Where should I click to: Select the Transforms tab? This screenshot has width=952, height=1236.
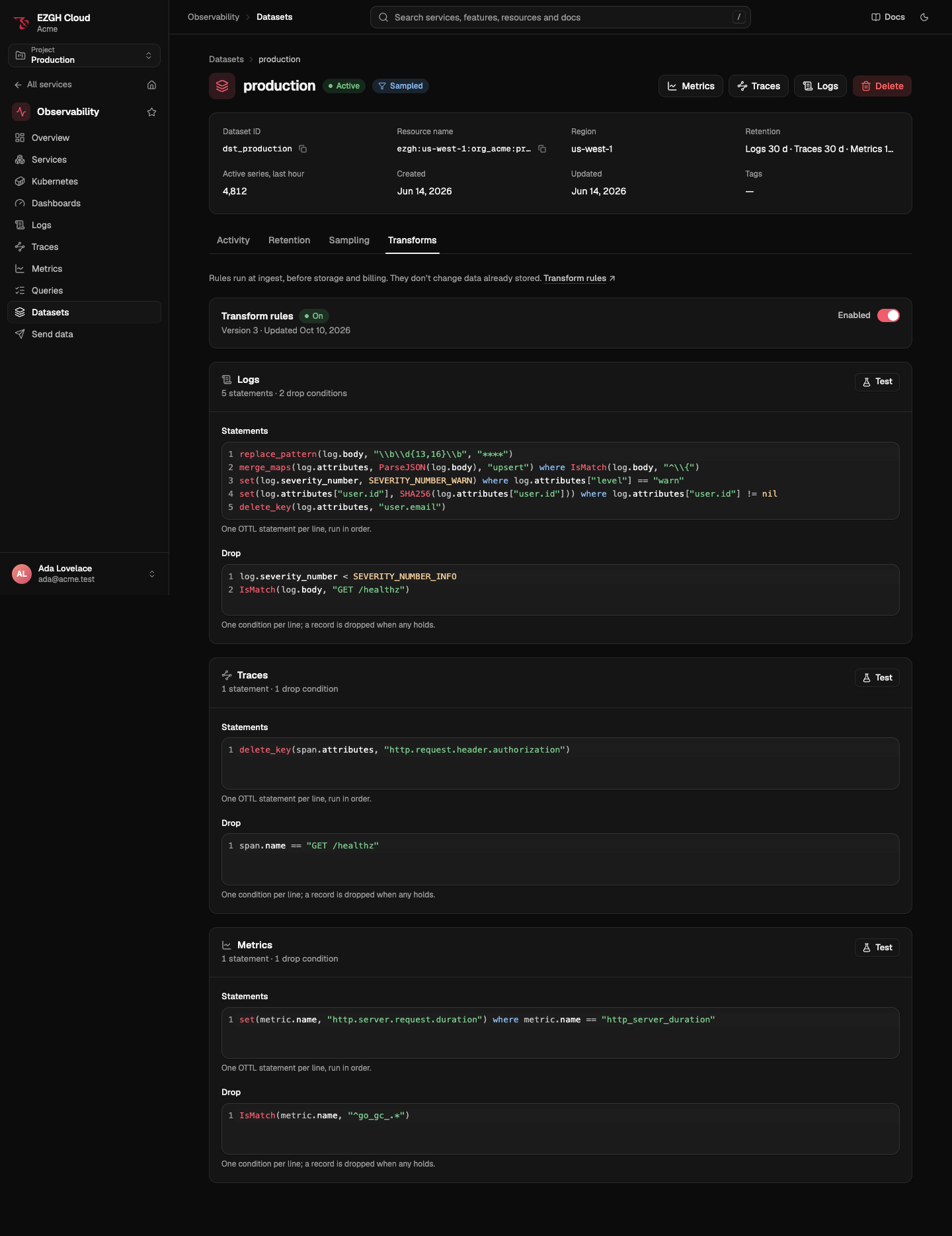412,240
